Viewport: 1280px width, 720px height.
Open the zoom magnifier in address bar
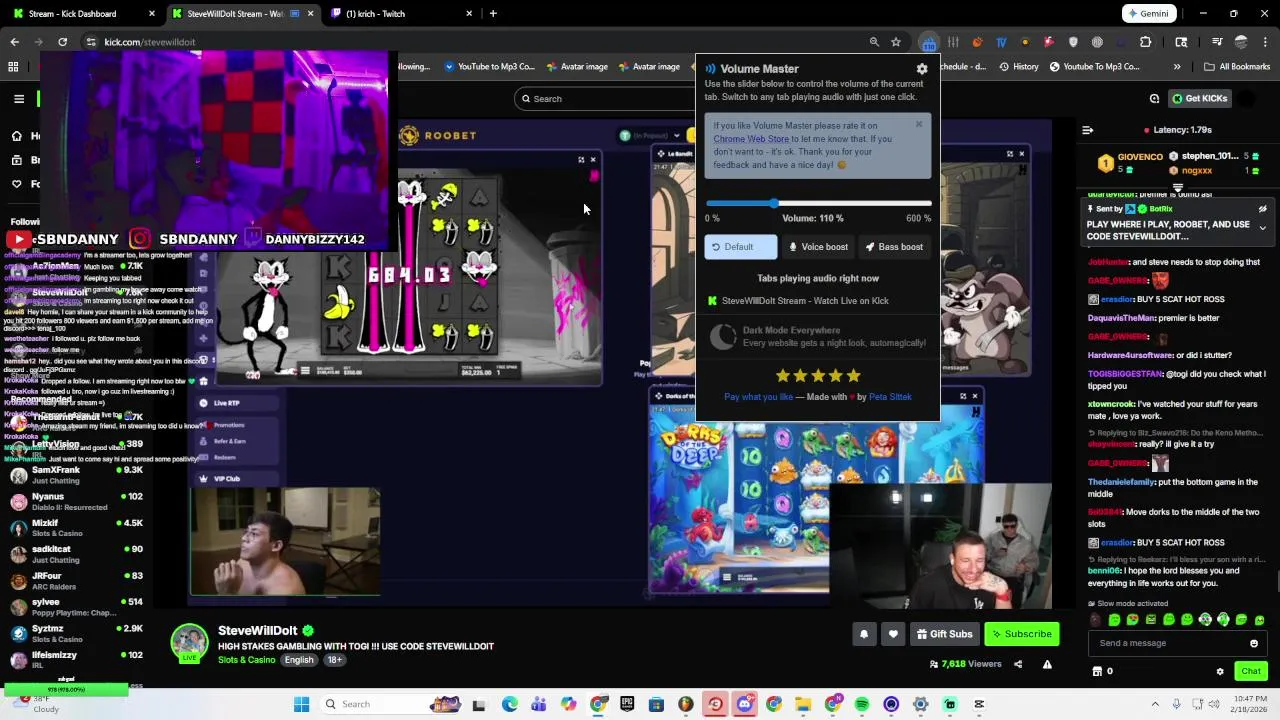(x=874, y=42)
